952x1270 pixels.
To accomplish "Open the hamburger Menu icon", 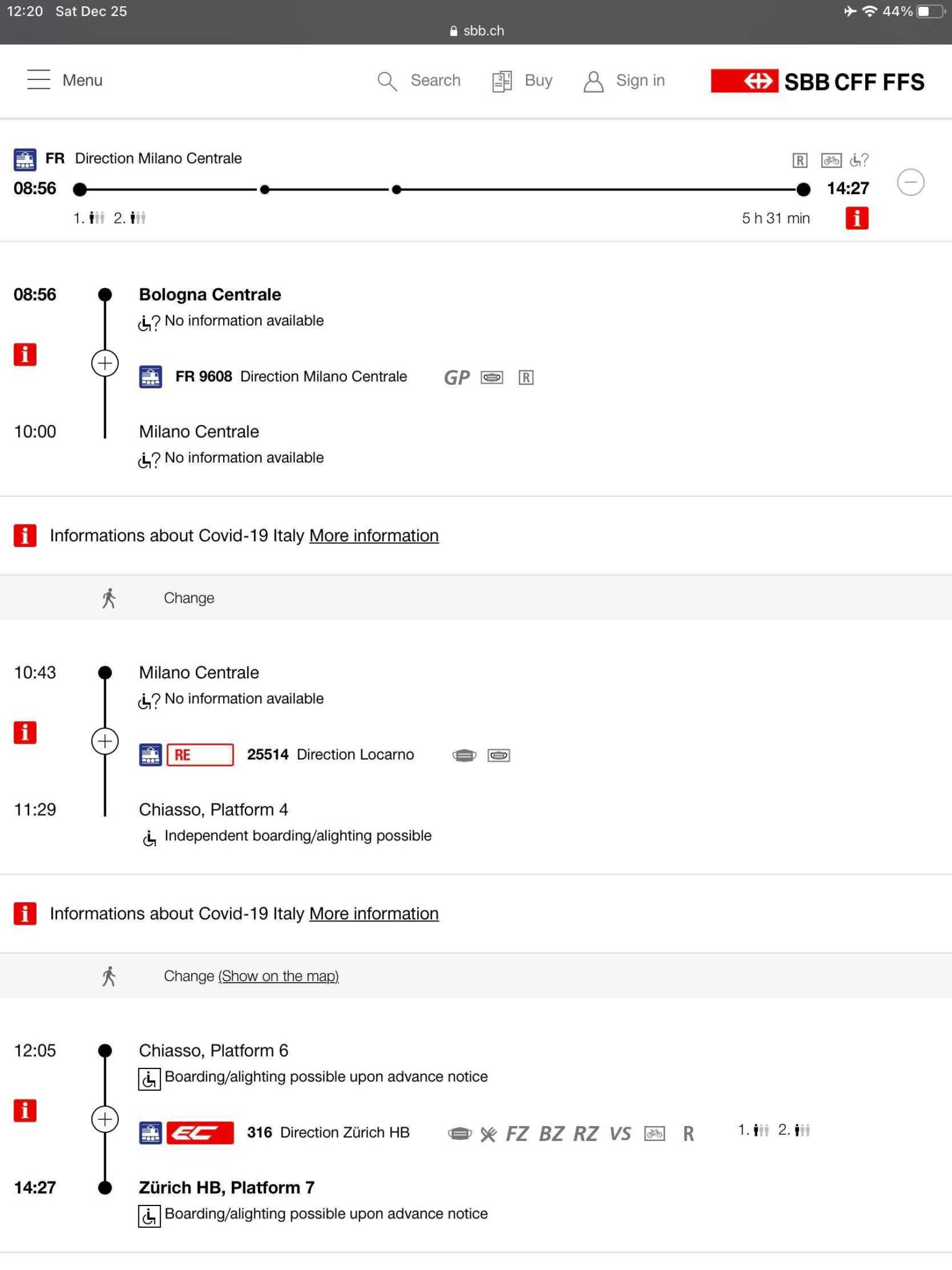I will [38, 80].
